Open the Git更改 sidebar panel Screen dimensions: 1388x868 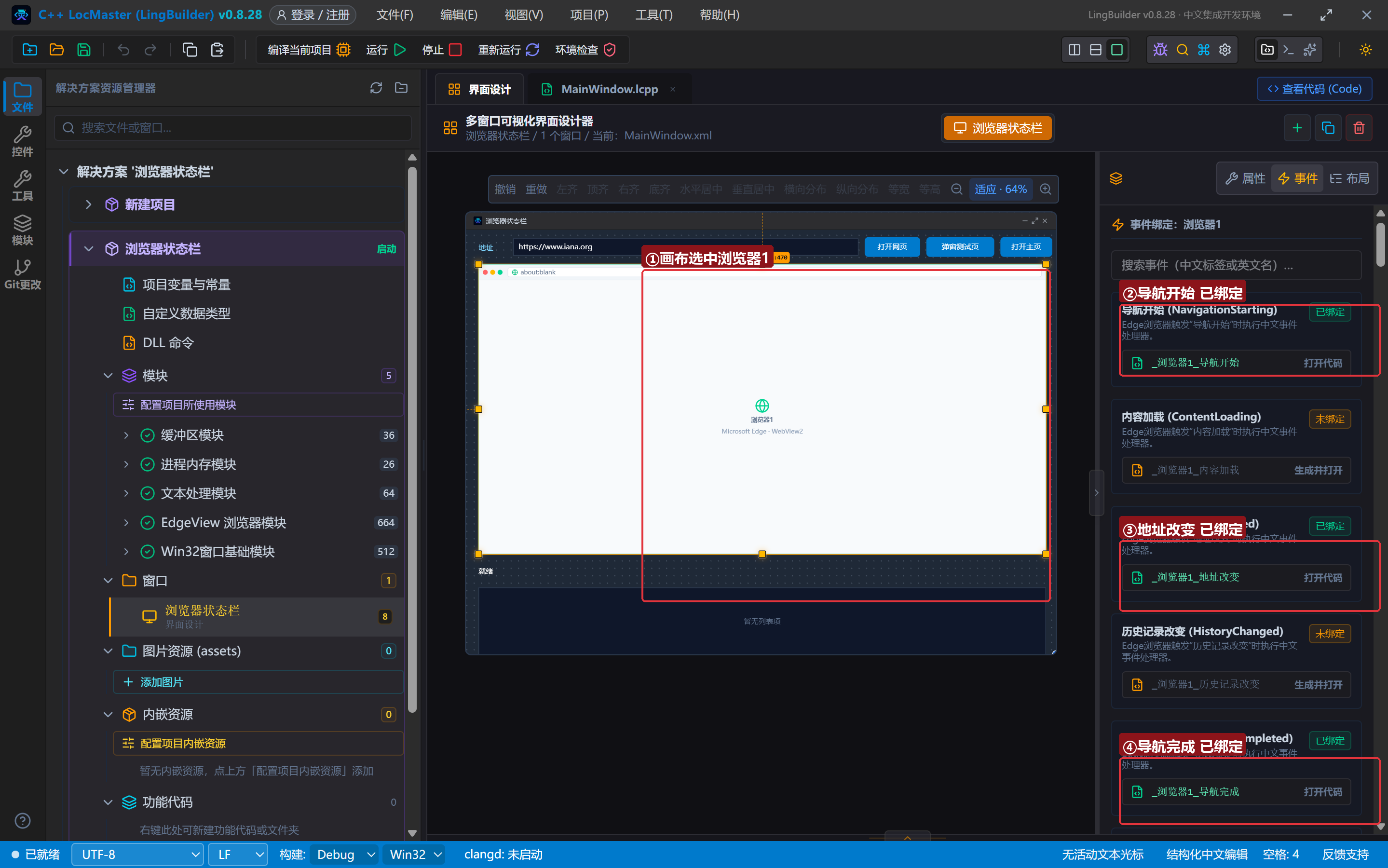(x=22, y=274)
